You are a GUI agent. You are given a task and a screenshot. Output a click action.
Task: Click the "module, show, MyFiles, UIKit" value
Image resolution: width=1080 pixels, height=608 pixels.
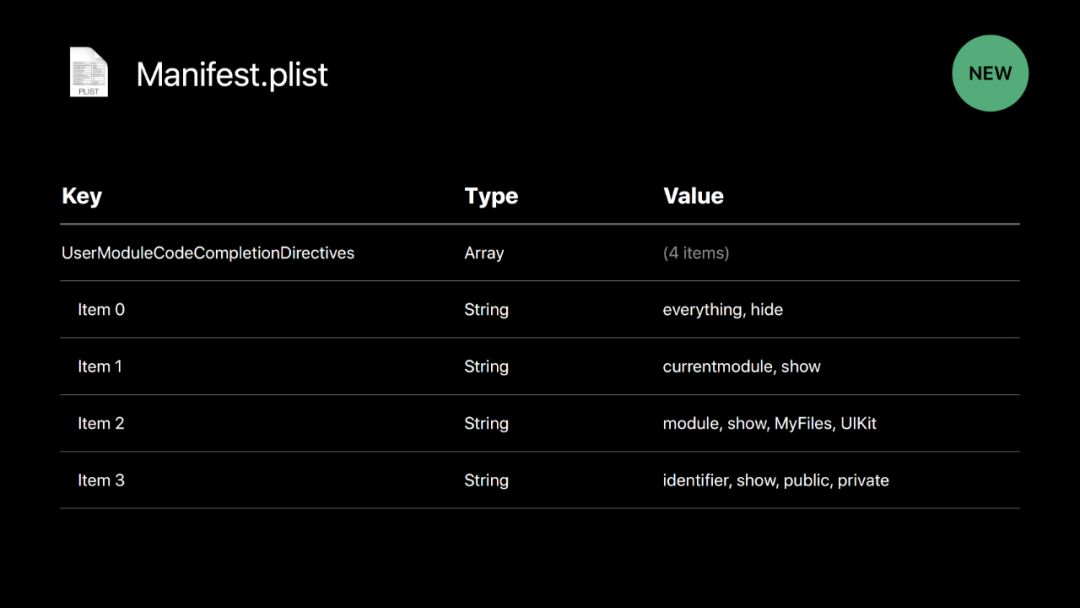(769, 424)
